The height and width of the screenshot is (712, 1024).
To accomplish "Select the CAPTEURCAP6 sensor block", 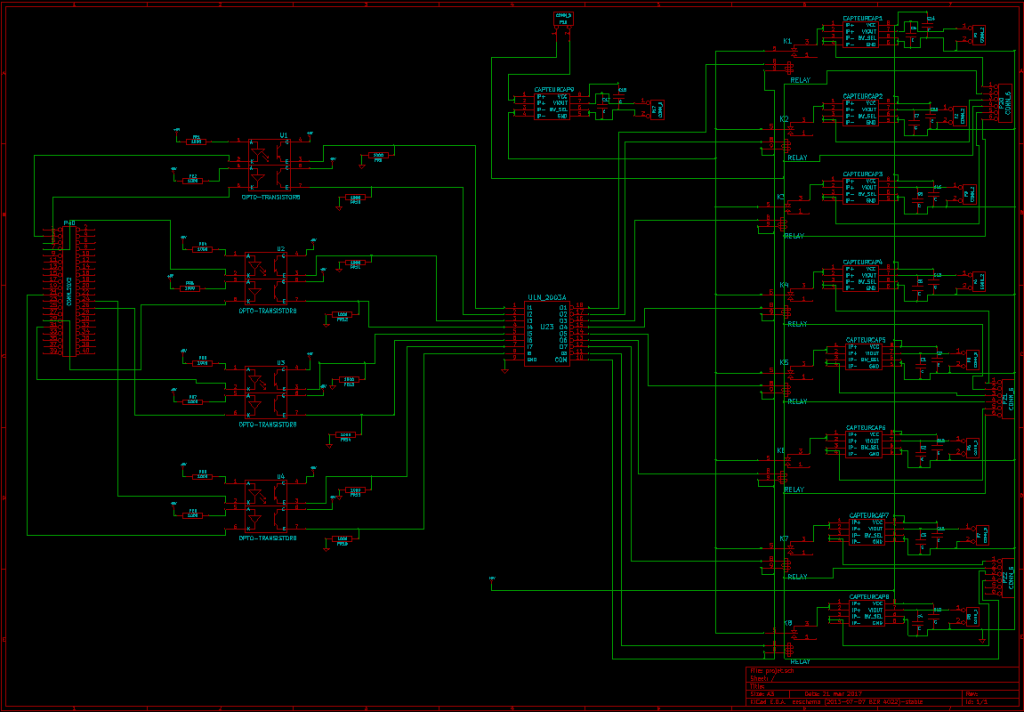I will click(864, 444).
